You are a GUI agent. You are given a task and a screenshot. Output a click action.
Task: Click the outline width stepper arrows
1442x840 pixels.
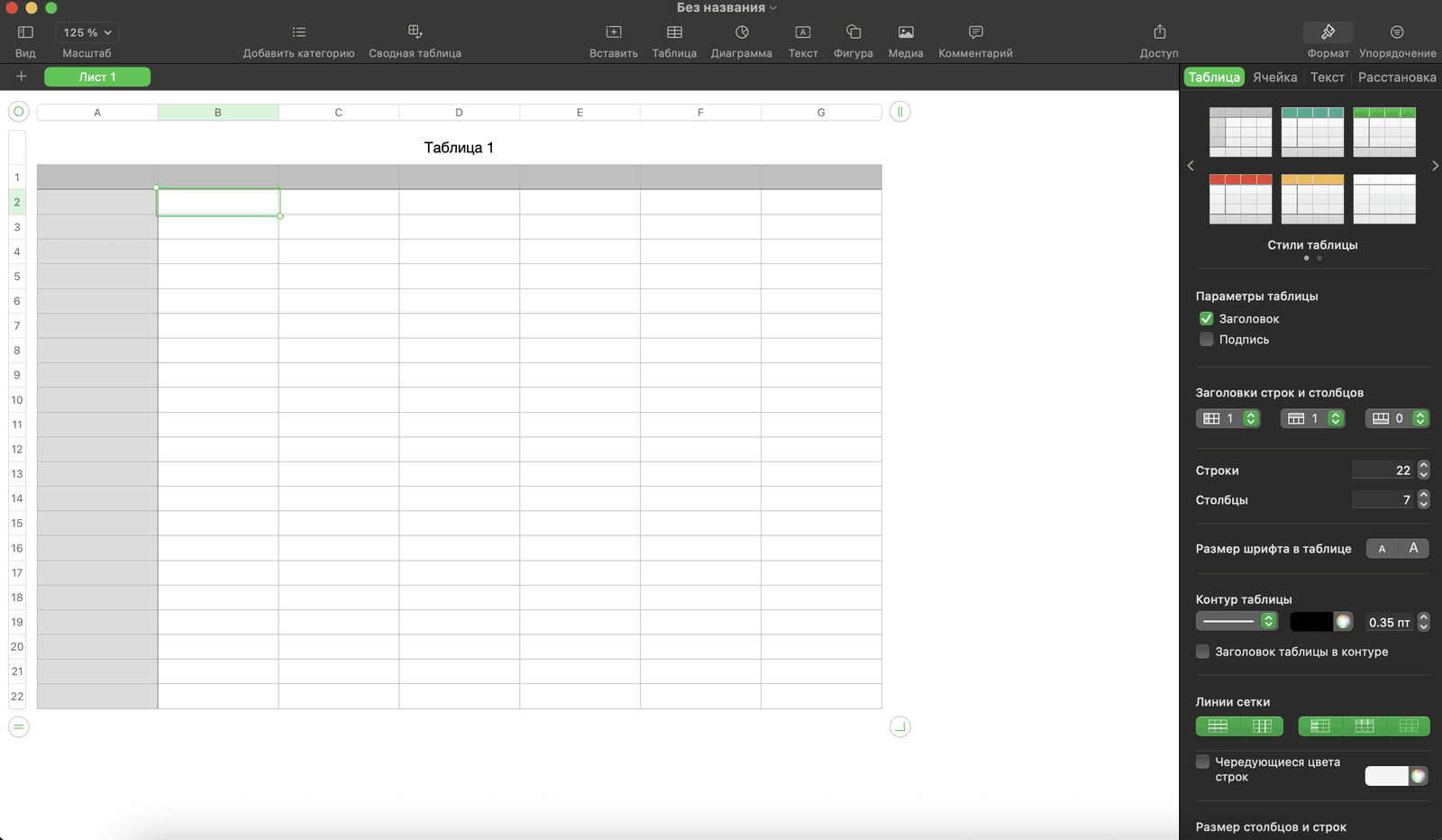click(1423, 622)
